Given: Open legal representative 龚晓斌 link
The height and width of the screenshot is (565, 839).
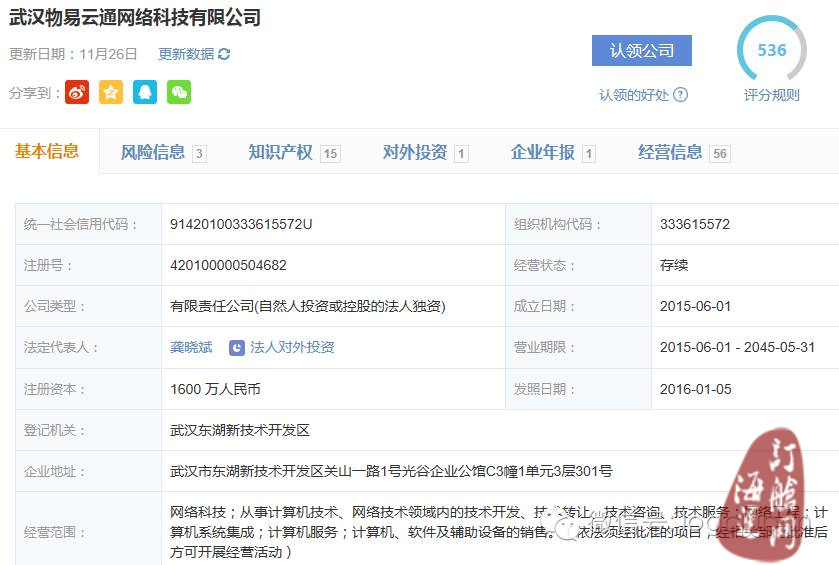Looking at the screenshot, I should [191, 347].
